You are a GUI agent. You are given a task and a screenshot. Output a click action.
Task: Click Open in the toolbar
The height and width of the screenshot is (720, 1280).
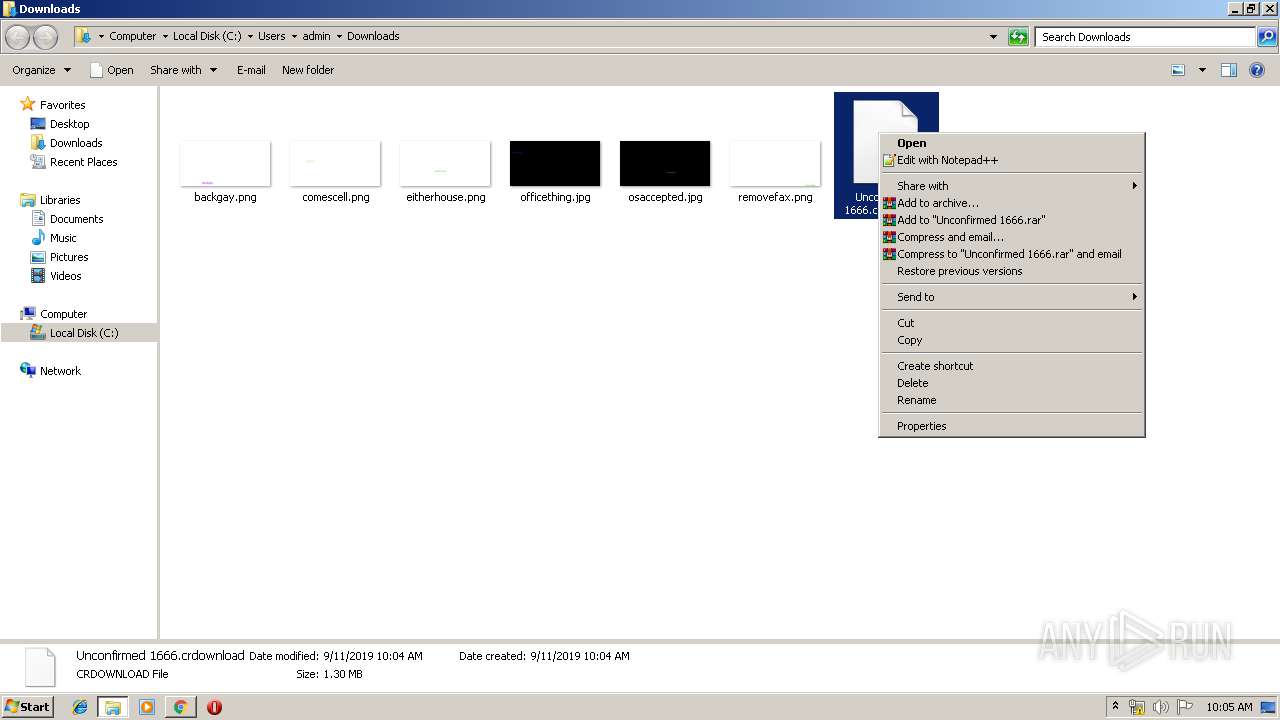pyautogui.click(x=112, y=70)
